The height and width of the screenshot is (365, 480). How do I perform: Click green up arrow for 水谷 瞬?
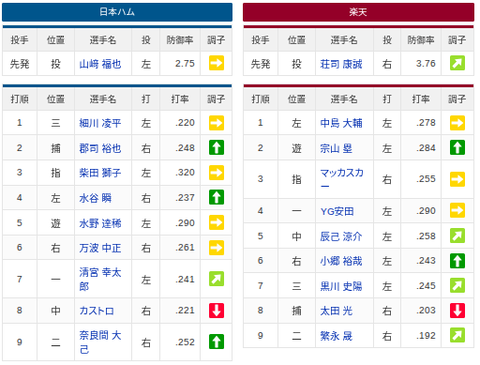tap(216, 197)
